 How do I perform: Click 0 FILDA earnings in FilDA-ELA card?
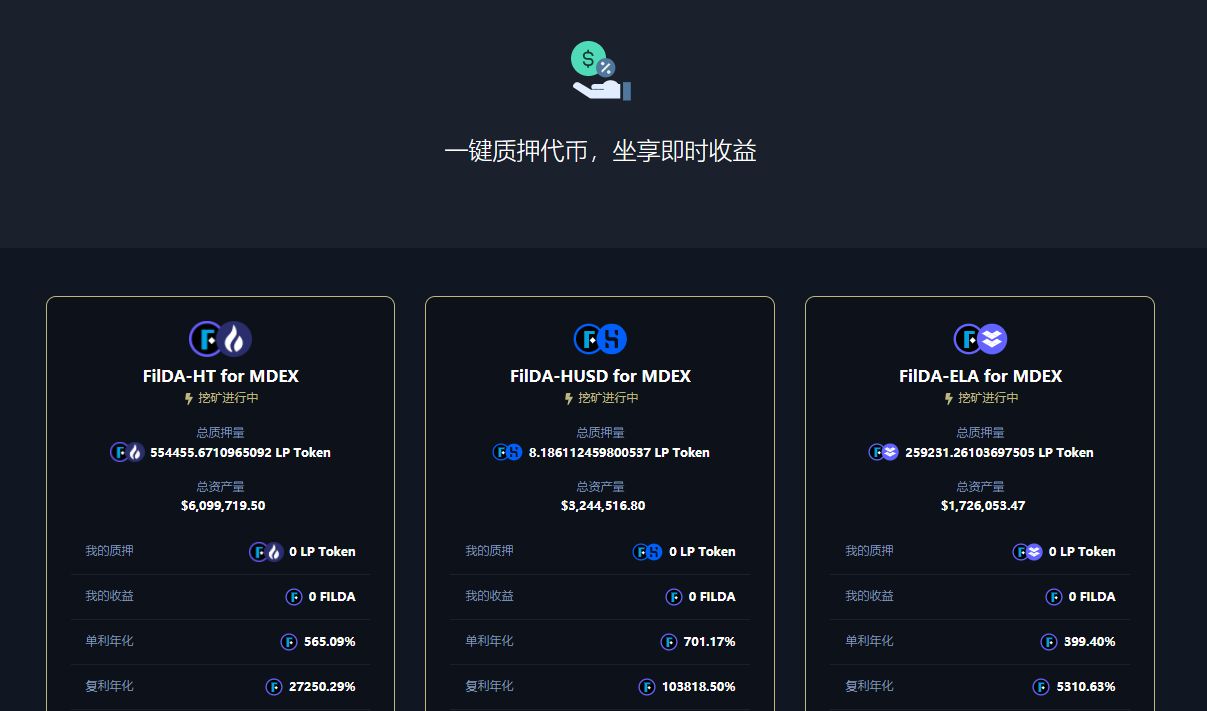coord(1092,596)
